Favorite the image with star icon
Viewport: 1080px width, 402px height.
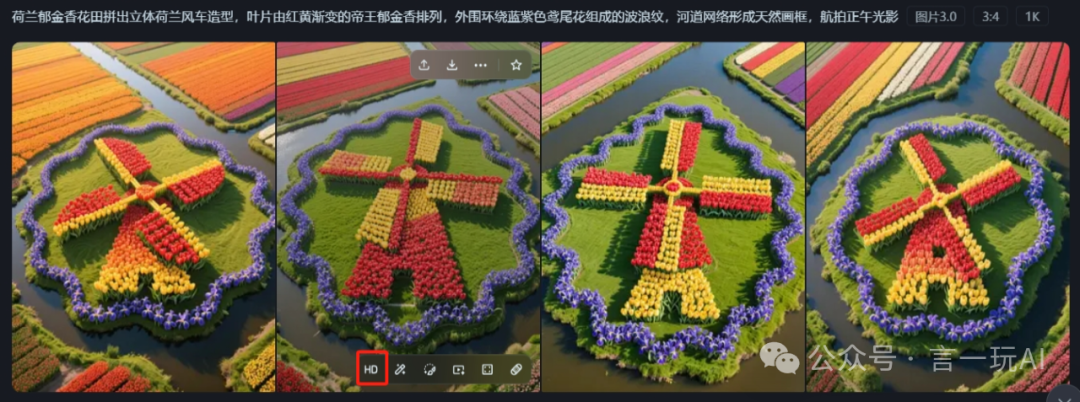click(x=516, y=65)
